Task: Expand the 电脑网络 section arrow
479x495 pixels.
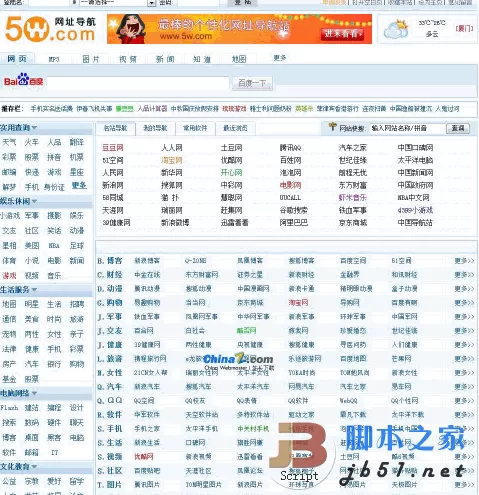Action: click(34, 393)
